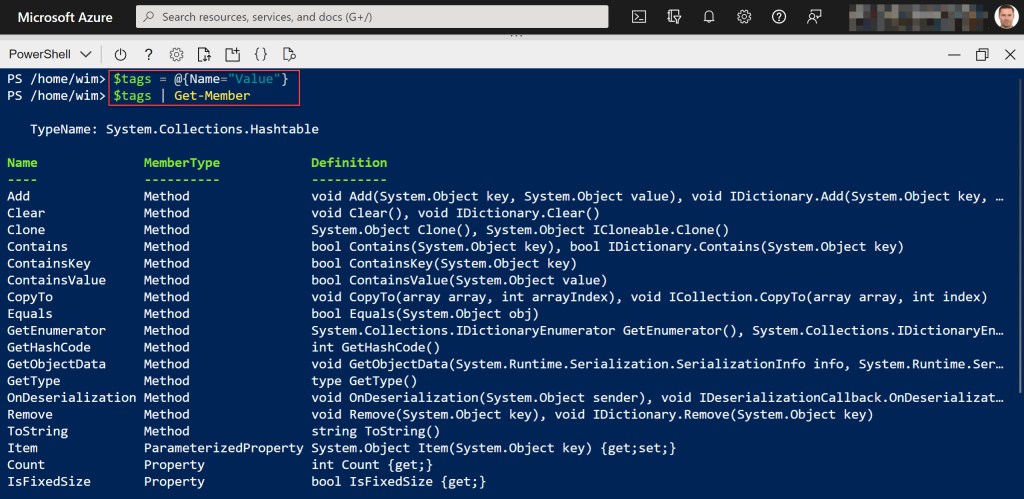Image resolution: width=1024 pixels, height=499 pixels.
Task: Open new session icon in shell toolbar
Action: (x=233, y=54)
